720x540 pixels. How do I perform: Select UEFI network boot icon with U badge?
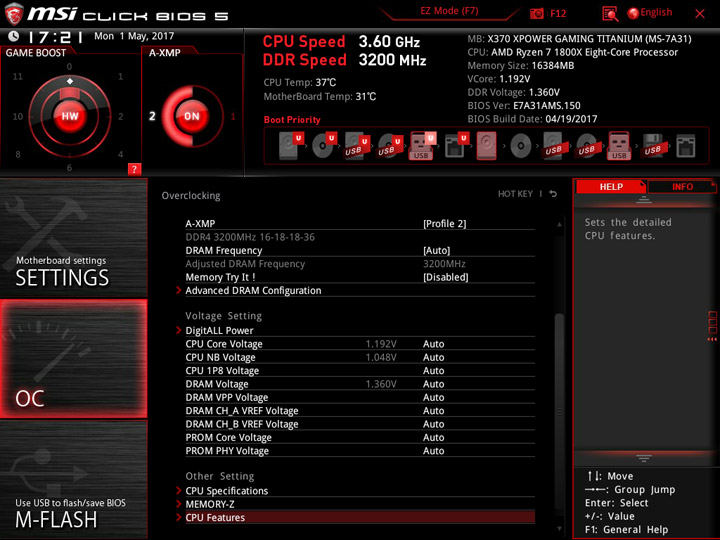point(456,146)
